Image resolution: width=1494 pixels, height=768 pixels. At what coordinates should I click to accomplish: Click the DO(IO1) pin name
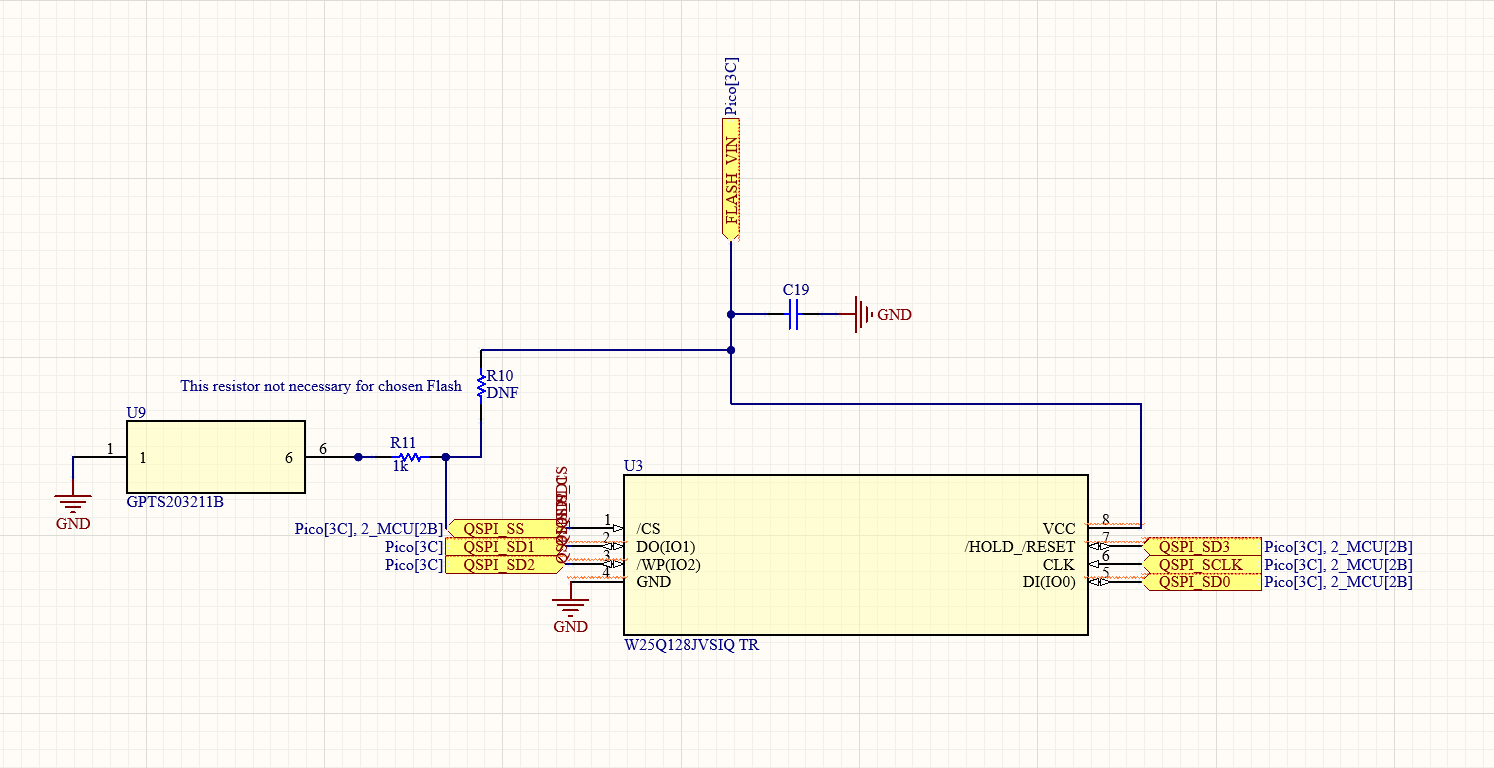[x=665, y=547]
